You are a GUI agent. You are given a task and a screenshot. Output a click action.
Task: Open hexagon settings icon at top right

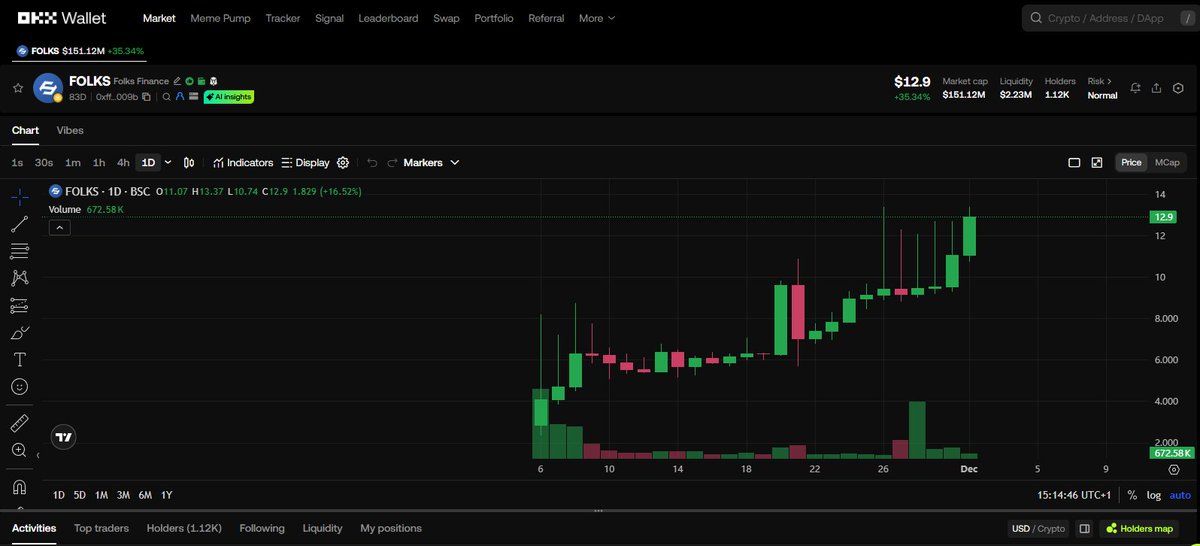coord(1178,88)
